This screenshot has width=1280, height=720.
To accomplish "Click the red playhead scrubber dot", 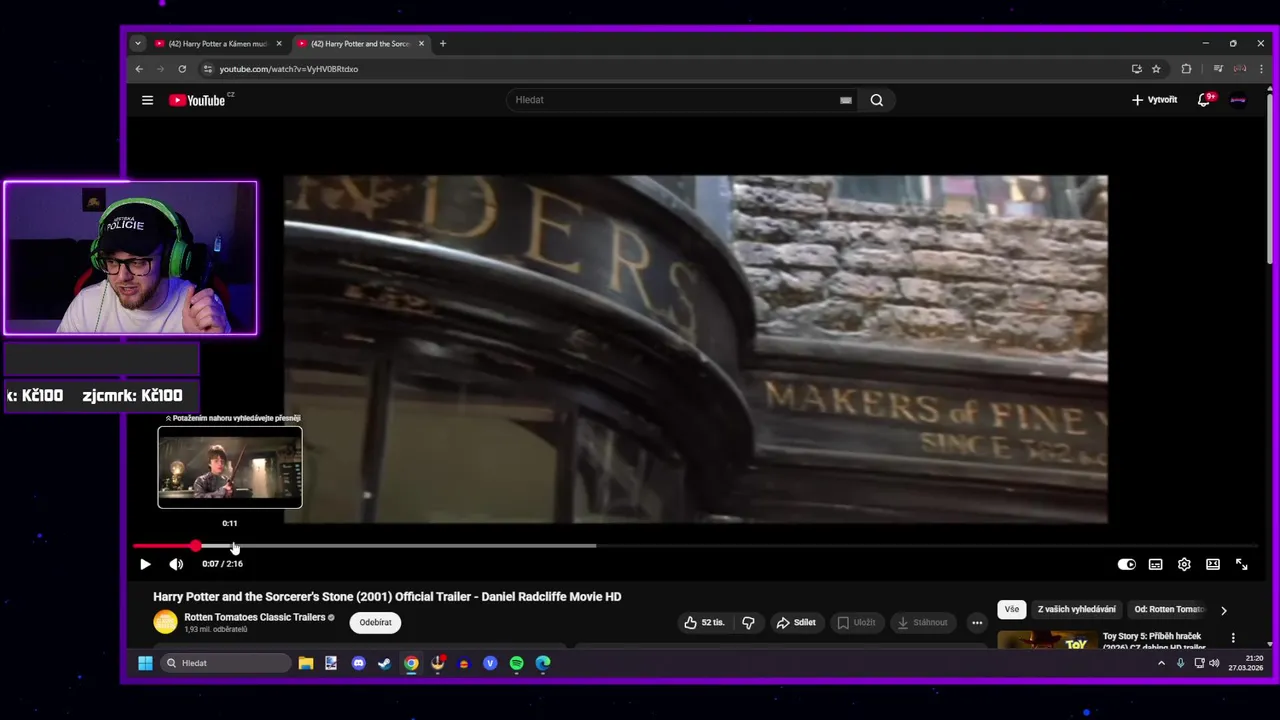I will click(x=196, y=546).
